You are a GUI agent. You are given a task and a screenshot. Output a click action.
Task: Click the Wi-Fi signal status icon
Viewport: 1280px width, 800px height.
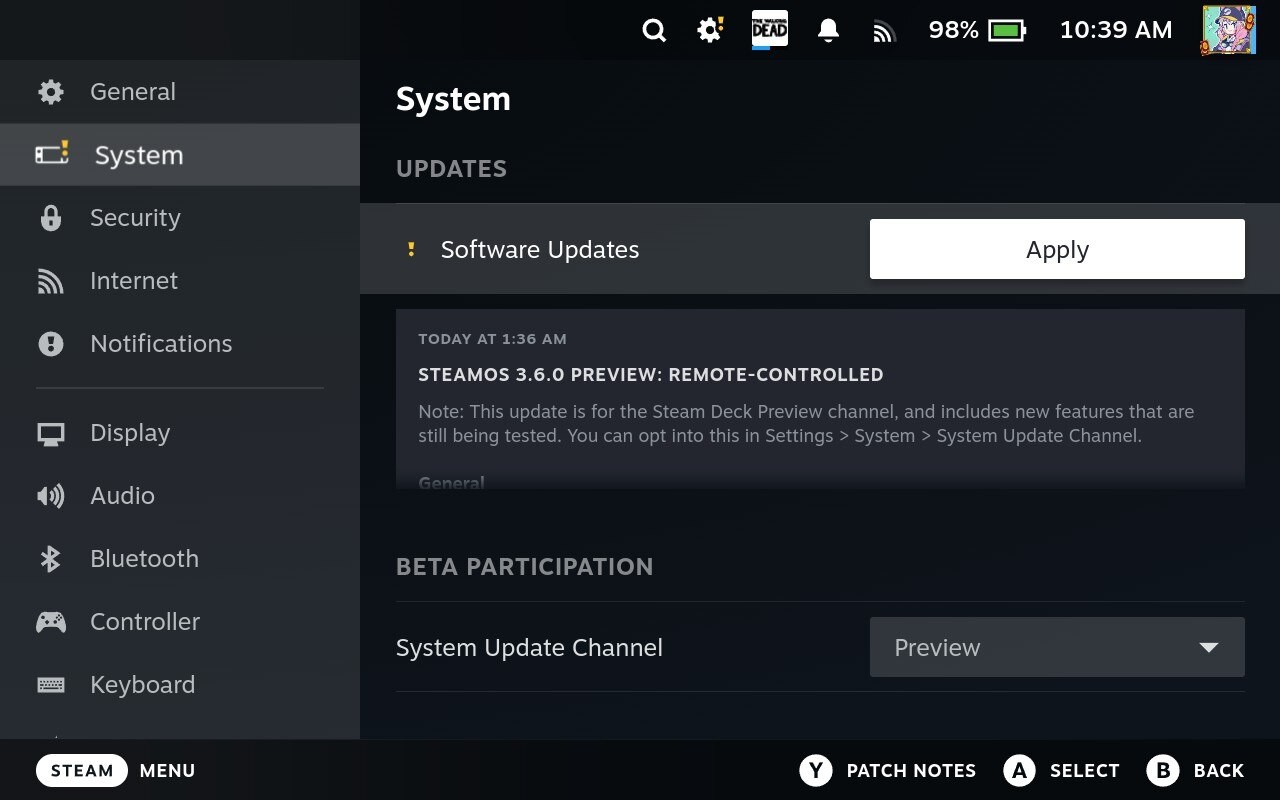click(883, 31)
